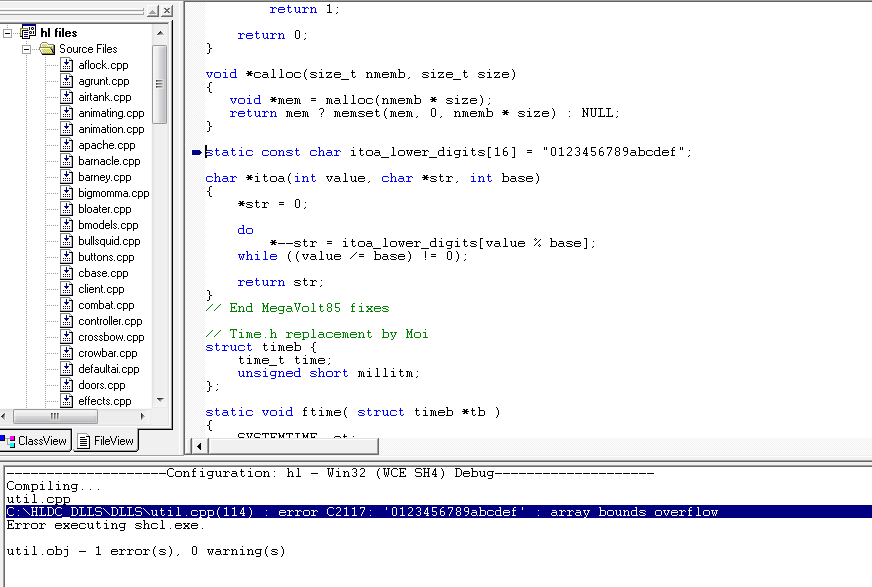Click the workspace panel dock button
Screen dimensions: 872x587
point(153,11)
